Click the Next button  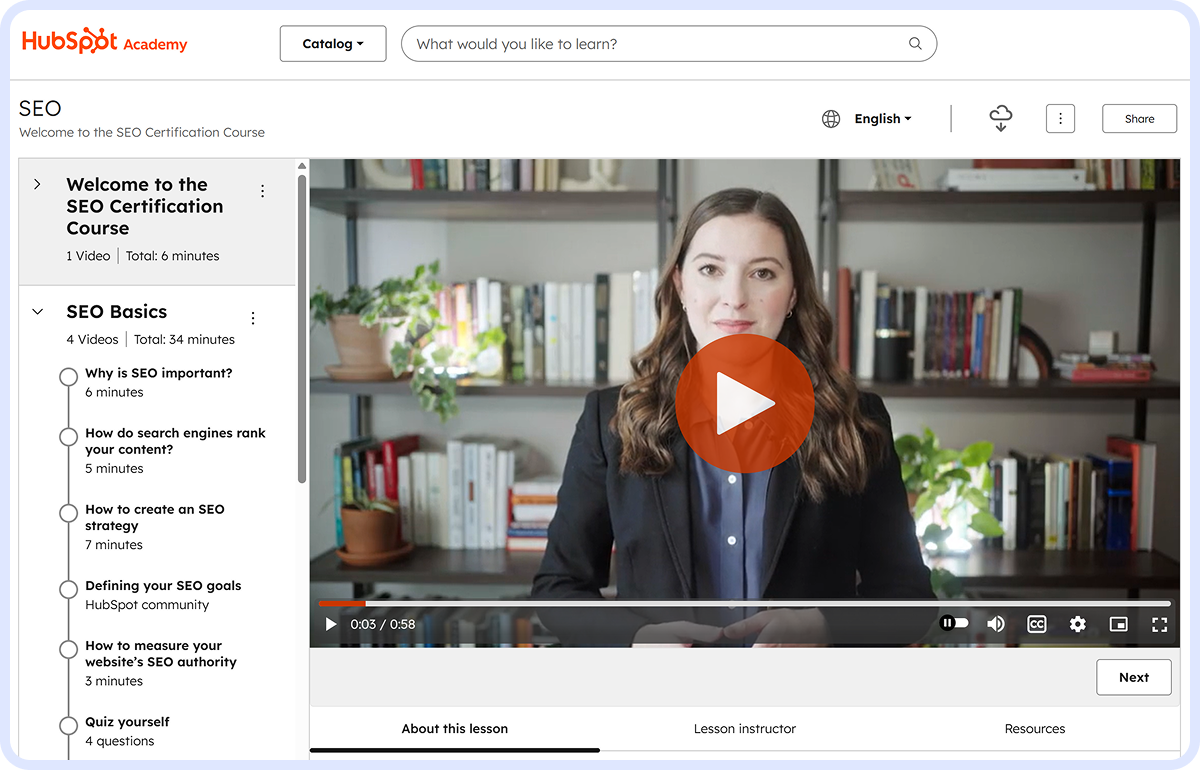click(x=1133, y=677)
